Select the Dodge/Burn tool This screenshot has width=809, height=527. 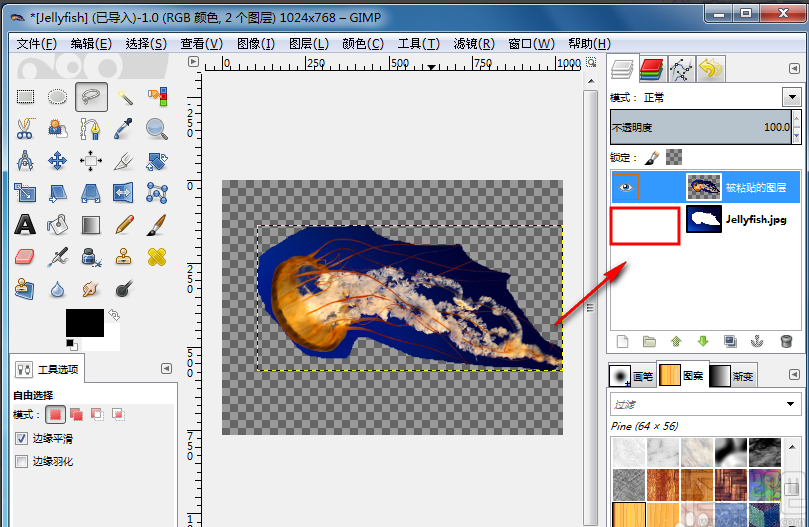click(x=124, y=289)
